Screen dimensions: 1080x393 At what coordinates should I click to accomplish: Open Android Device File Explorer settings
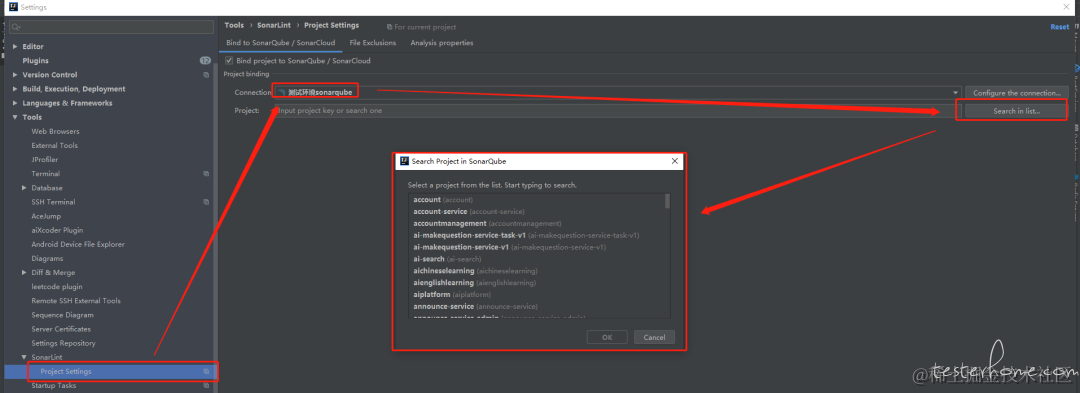[x=78, y=244]
